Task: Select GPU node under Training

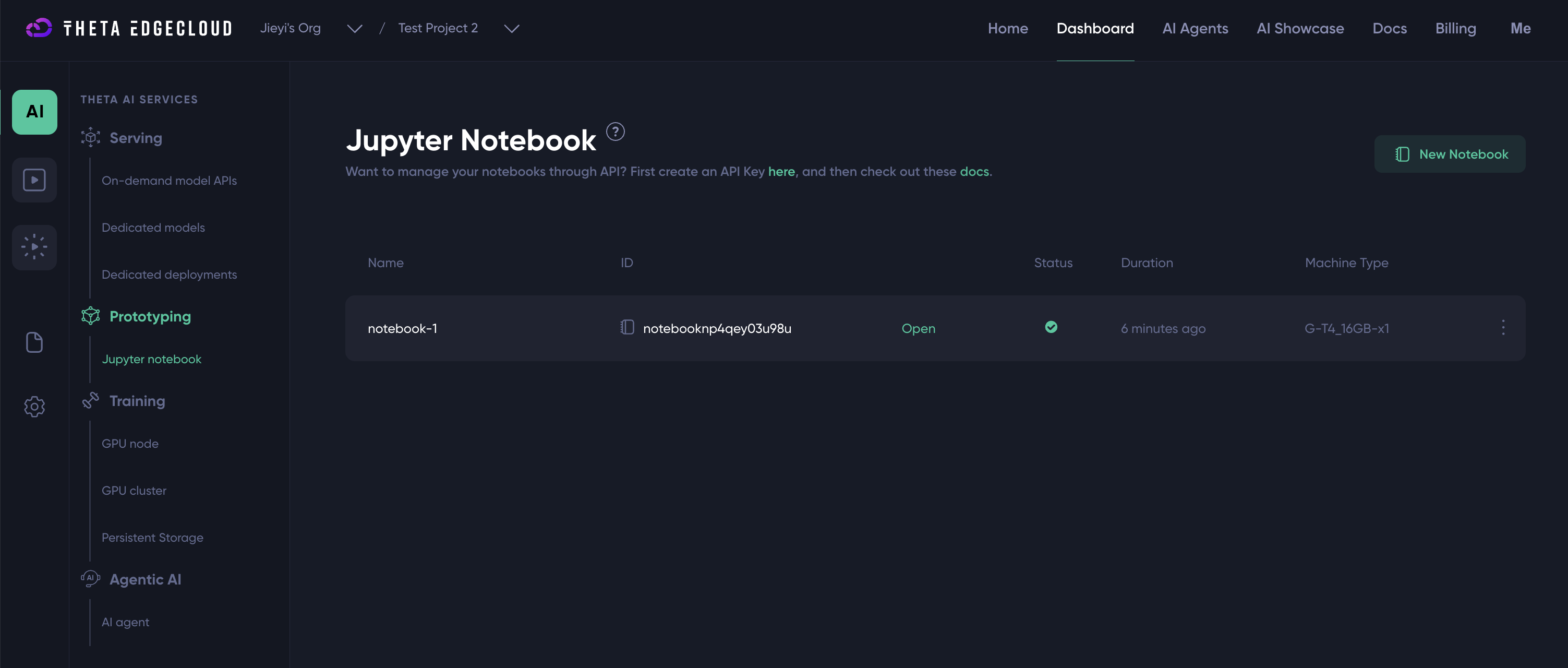Action: click(x=130, y=443)
